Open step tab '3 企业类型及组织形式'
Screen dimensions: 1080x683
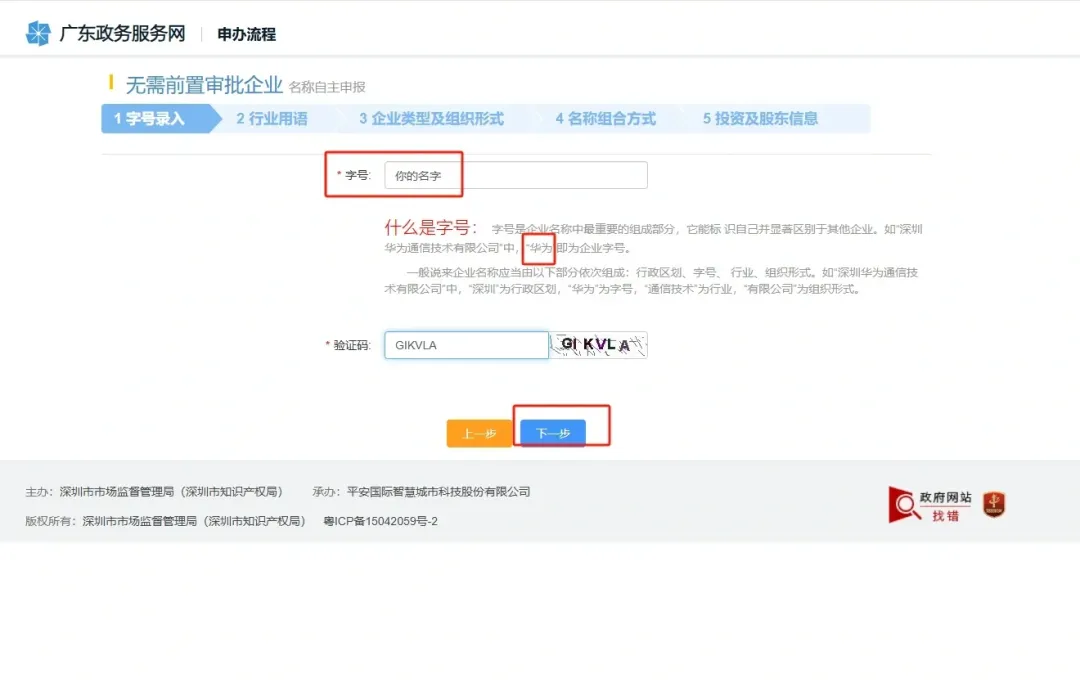tap(432, 118)
